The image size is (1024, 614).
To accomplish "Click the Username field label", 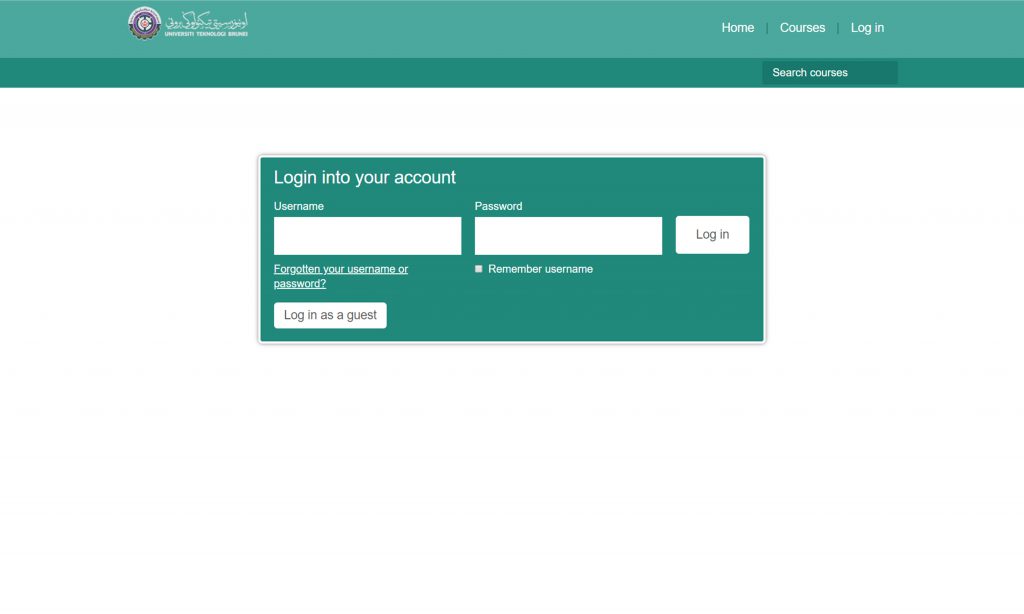I will 299,206.
